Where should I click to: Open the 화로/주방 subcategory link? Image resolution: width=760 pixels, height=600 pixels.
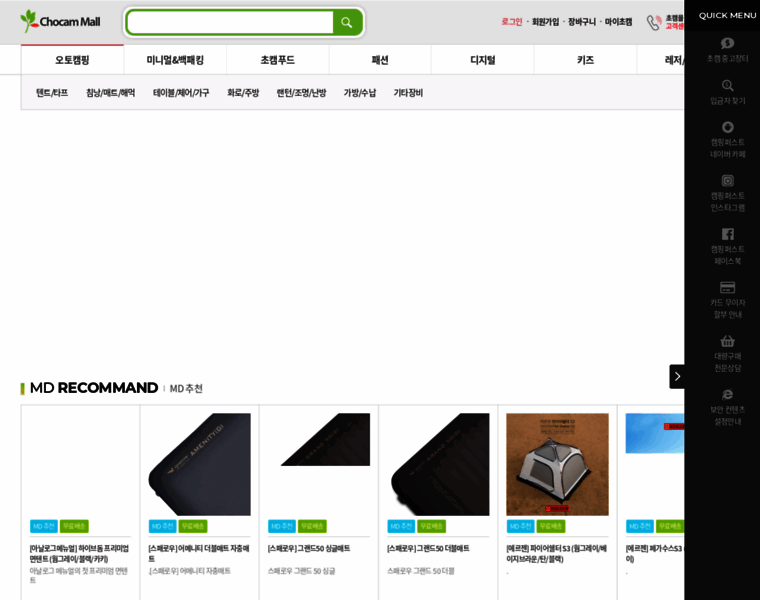tap(243, 93)
